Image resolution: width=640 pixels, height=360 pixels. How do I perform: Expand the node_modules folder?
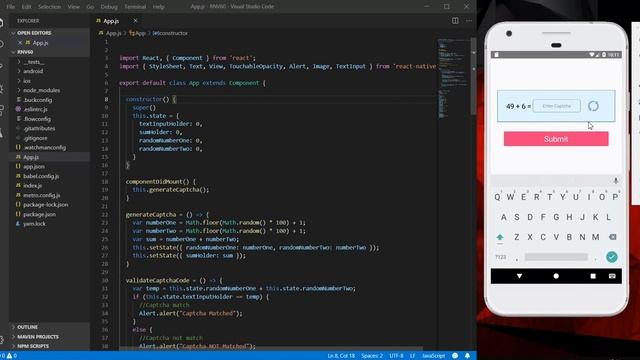coord(49,90)
